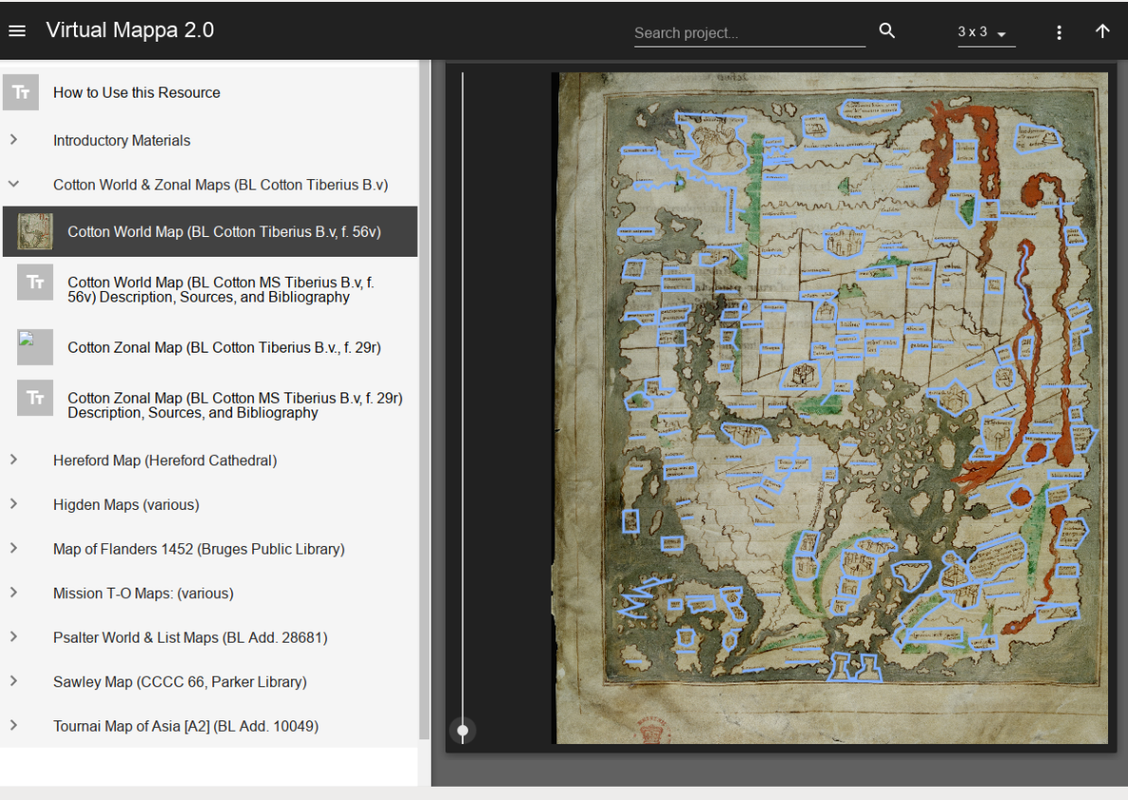1128x800 pixels.
Task: Expand the Introductory Materials section
Action: pyautogui.click(x=14, y=140)
